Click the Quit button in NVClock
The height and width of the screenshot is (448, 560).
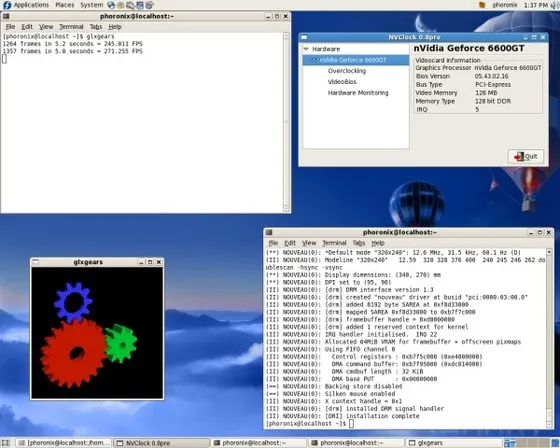[x=526, y=156]
